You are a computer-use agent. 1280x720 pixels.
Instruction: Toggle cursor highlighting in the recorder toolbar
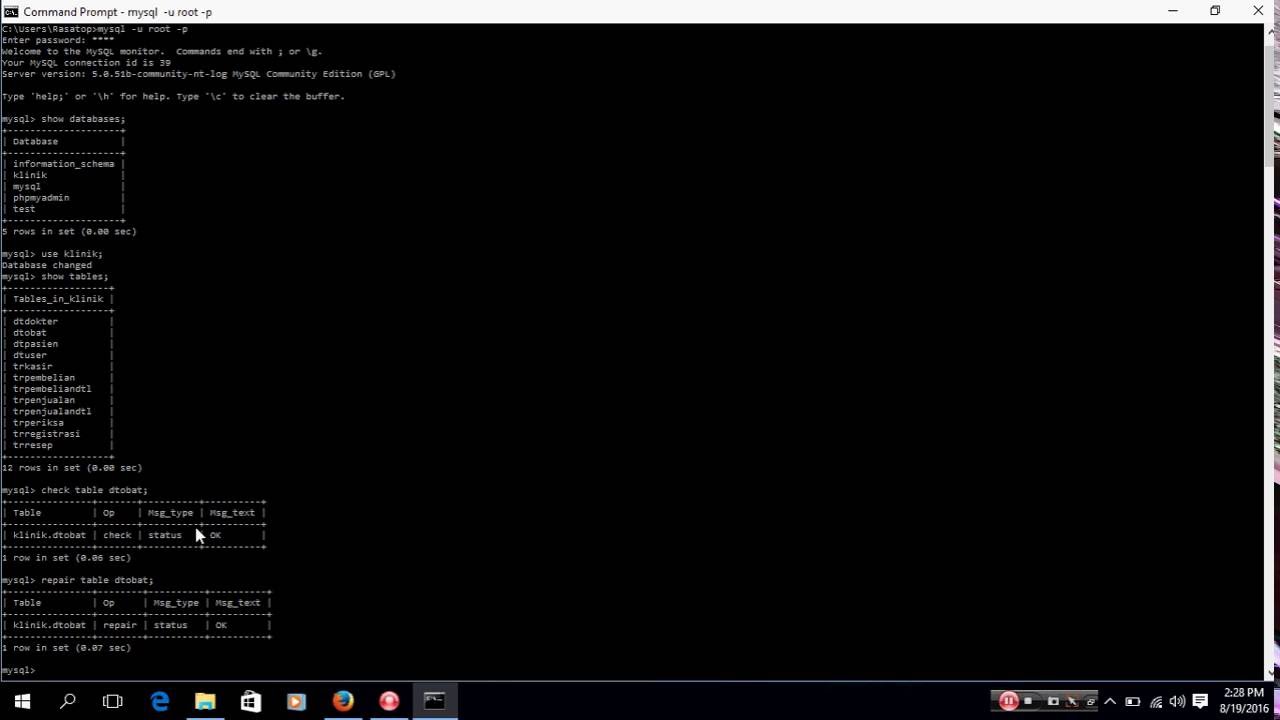[1072, 701]
